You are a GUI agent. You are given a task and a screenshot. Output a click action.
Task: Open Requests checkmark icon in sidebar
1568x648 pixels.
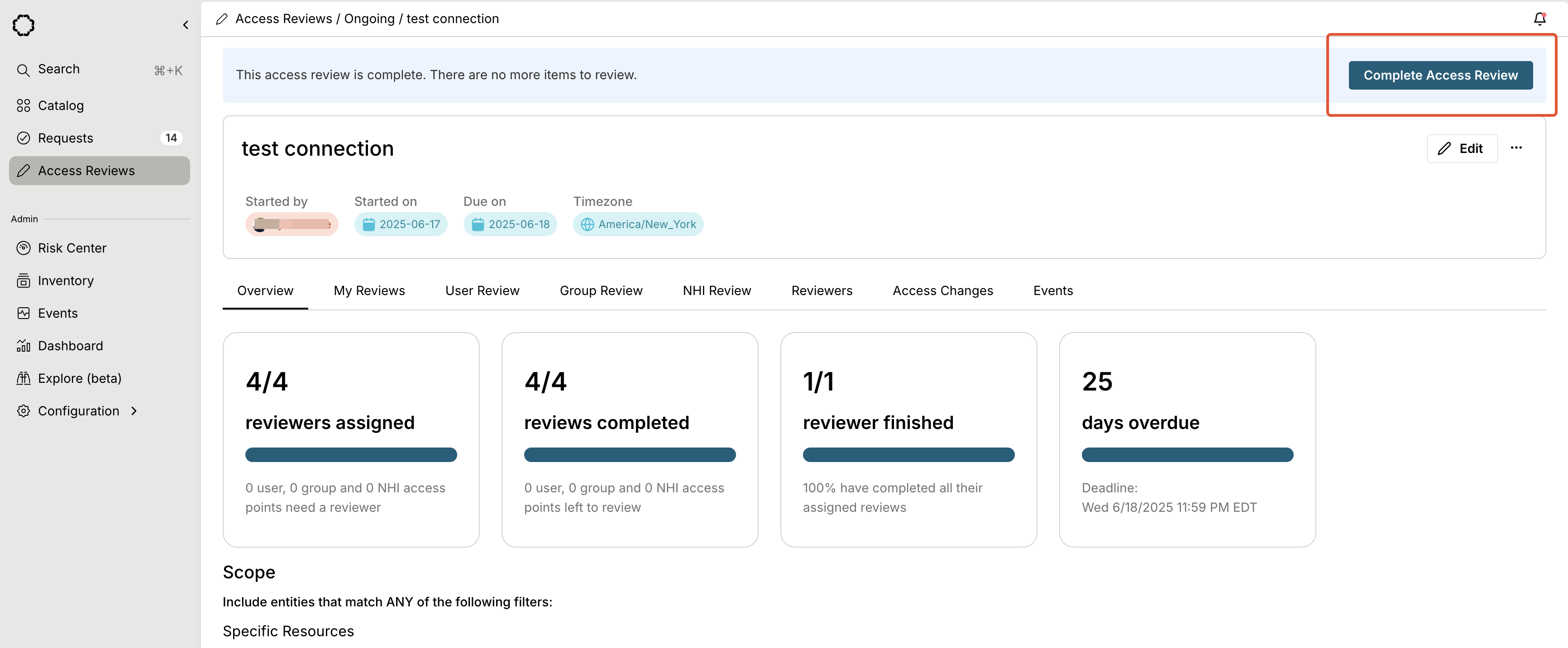click(x=23, y=138)
